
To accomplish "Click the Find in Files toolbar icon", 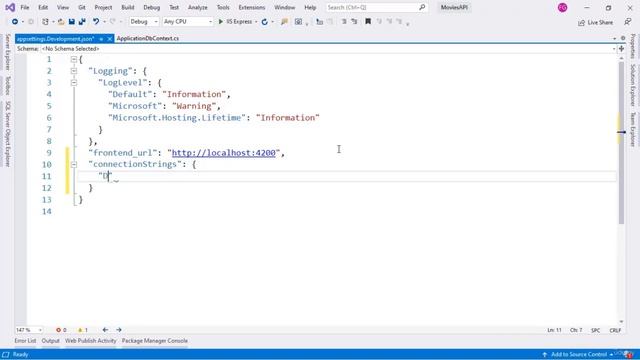I will [284, 22].
